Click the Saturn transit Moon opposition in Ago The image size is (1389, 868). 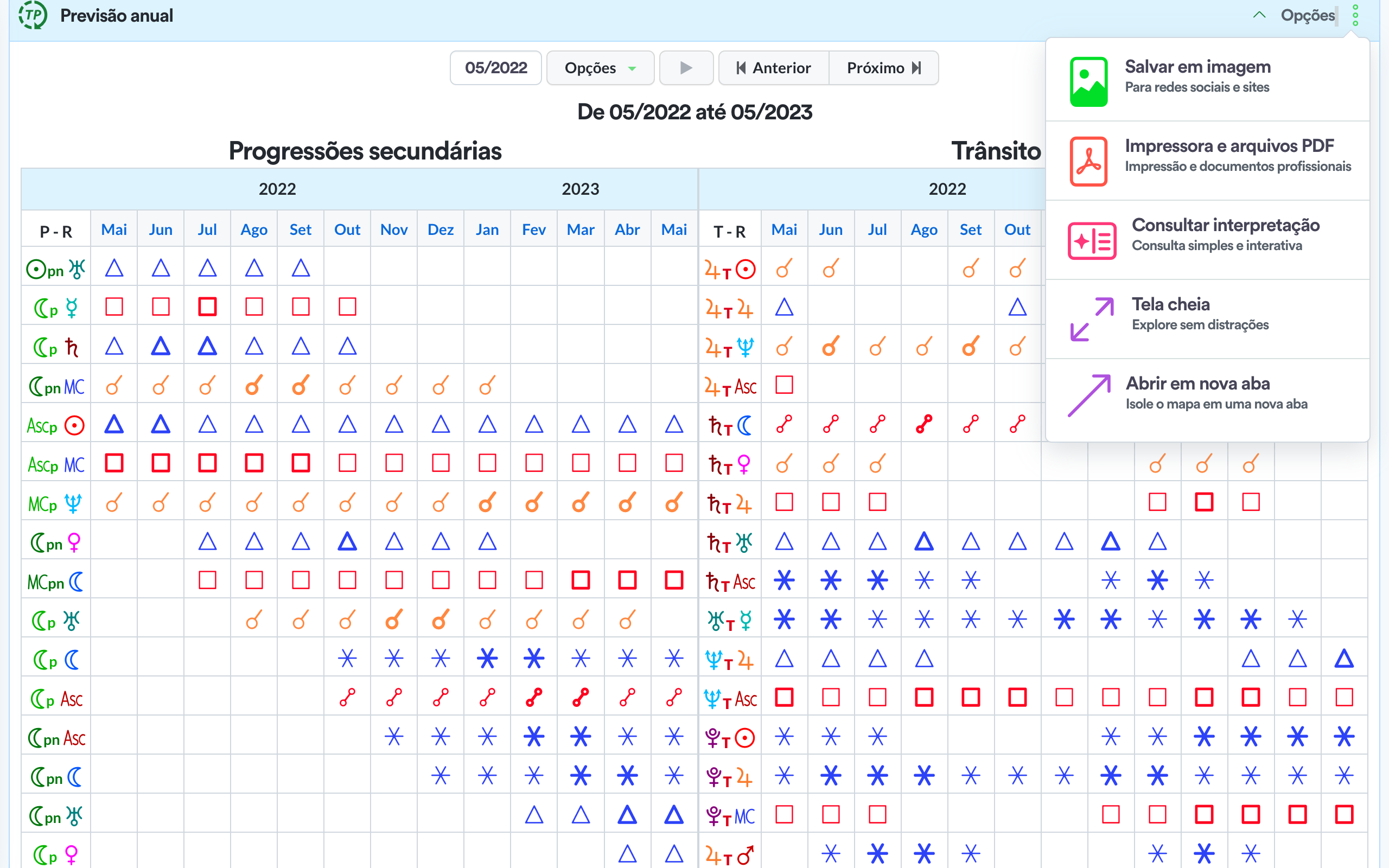923,425
